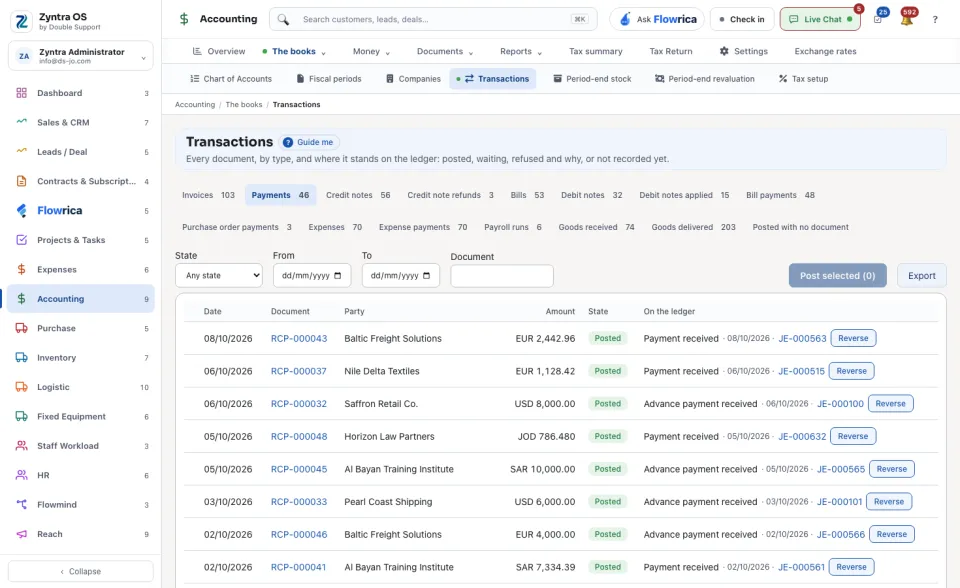
Task: Open document RCP-000045 link
Action: pos(299,469)
